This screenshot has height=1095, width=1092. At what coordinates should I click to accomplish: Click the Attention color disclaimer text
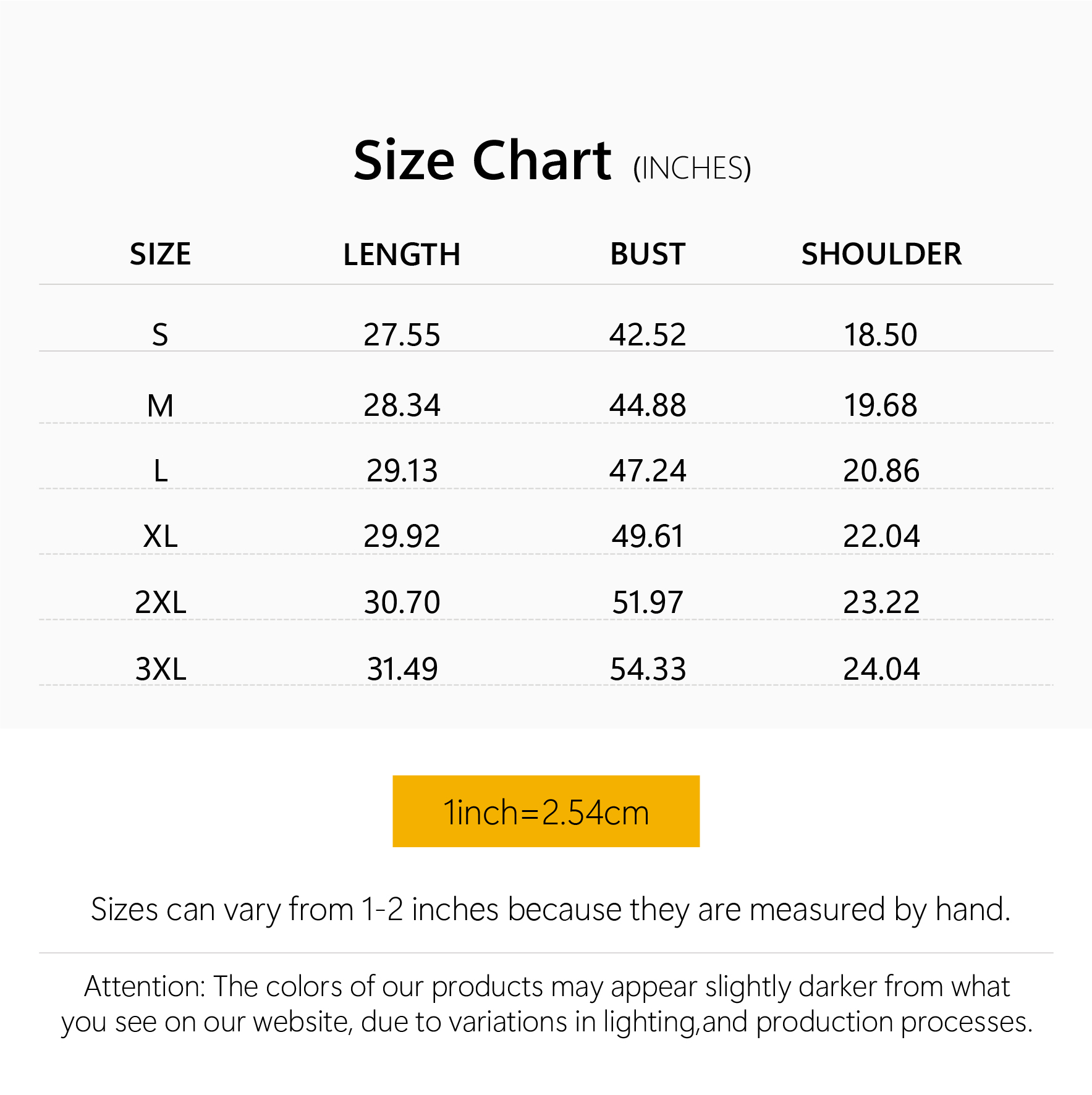[546, 1004]
